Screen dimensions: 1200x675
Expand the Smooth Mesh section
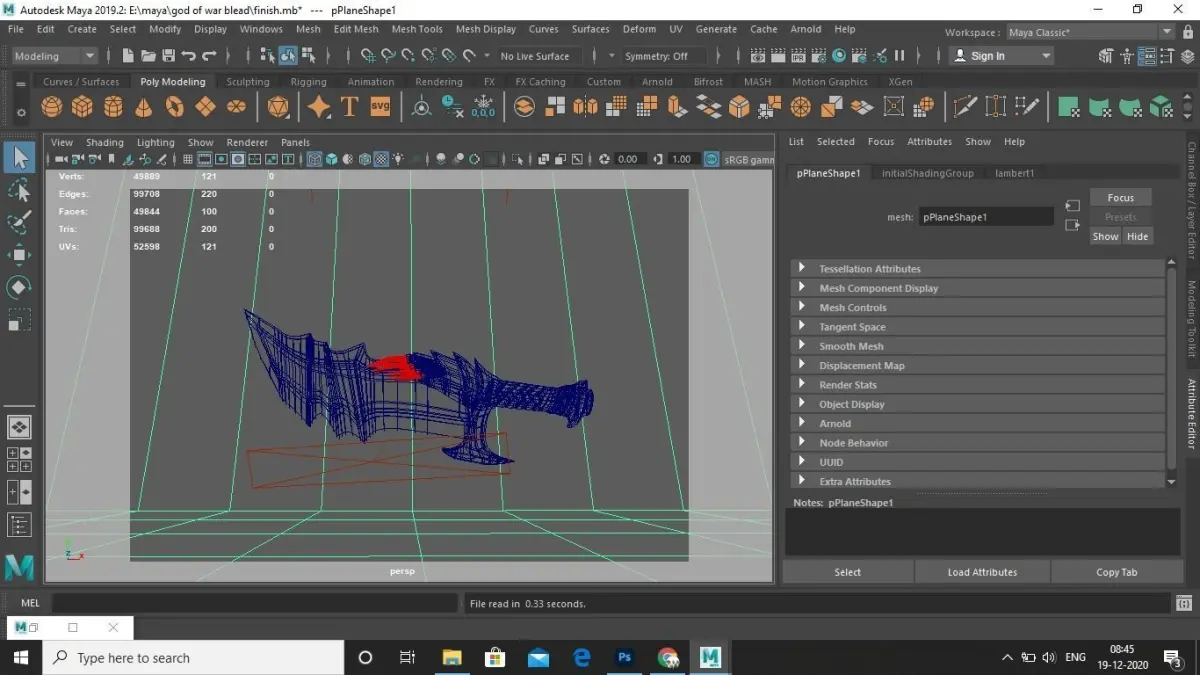[x=978, y=346]
